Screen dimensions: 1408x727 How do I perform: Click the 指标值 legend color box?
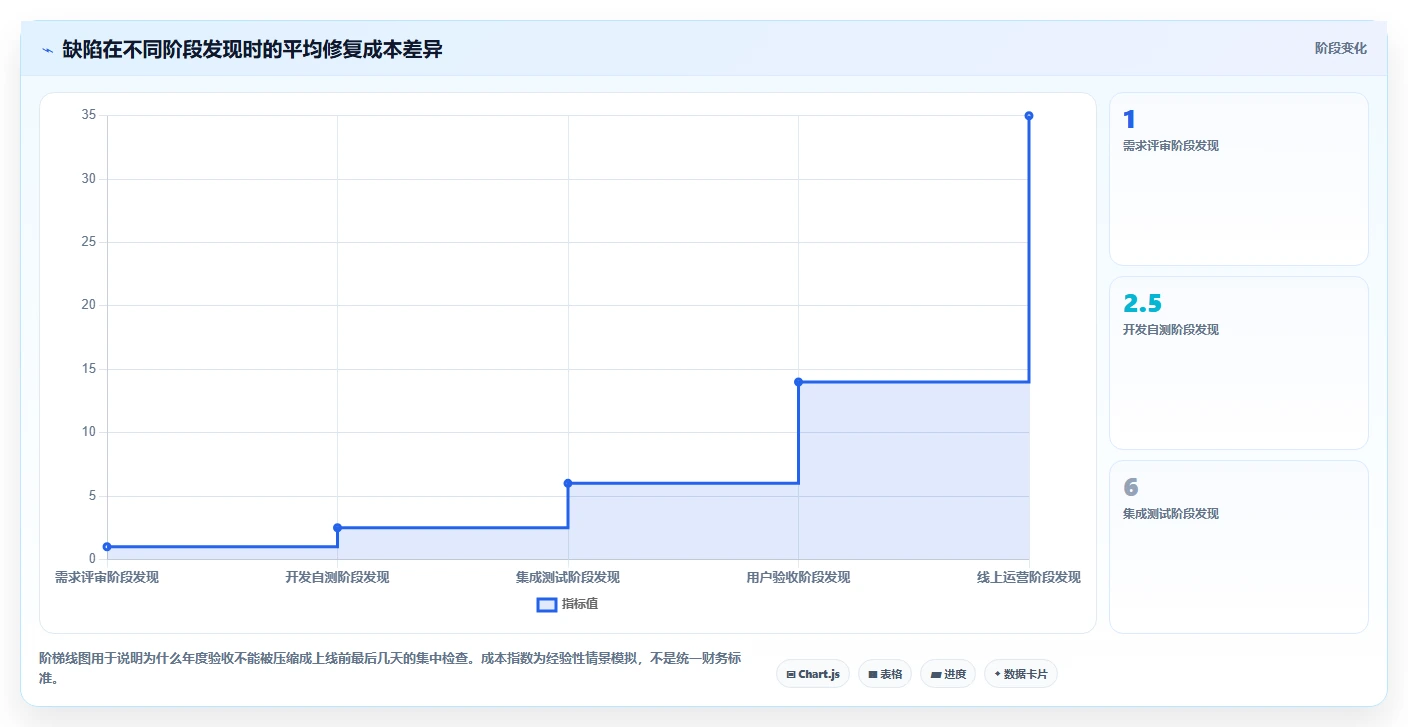coord(547,604)
